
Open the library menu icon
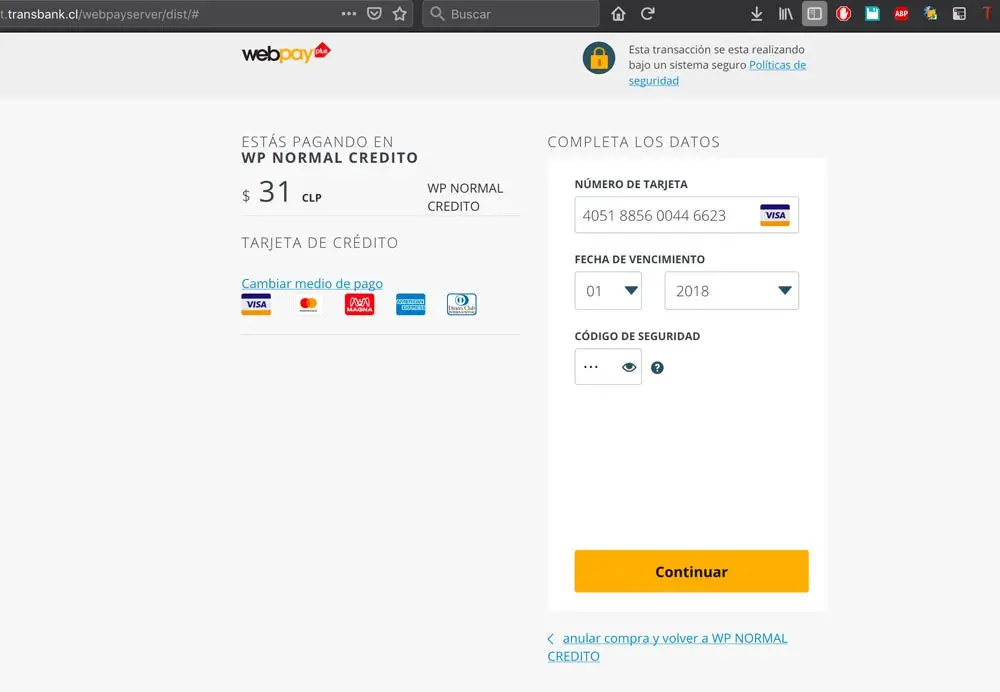[x=786, y=13]
